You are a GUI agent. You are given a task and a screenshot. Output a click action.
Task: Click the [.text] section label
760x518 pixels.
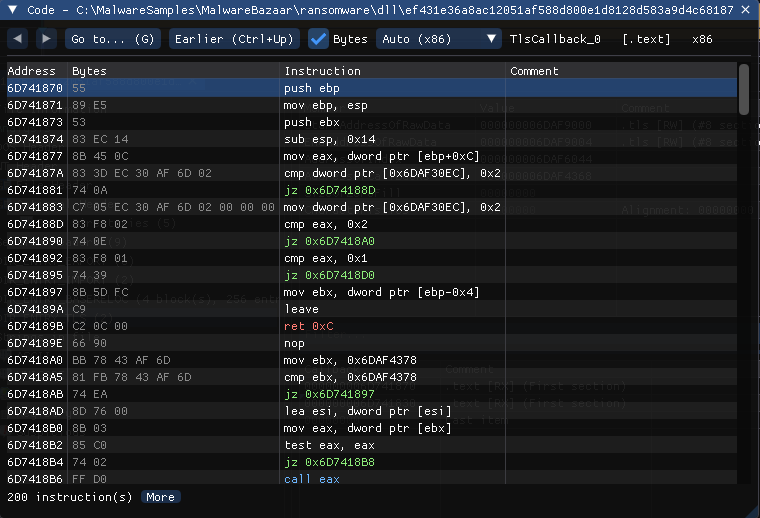[x=647, y=39]
